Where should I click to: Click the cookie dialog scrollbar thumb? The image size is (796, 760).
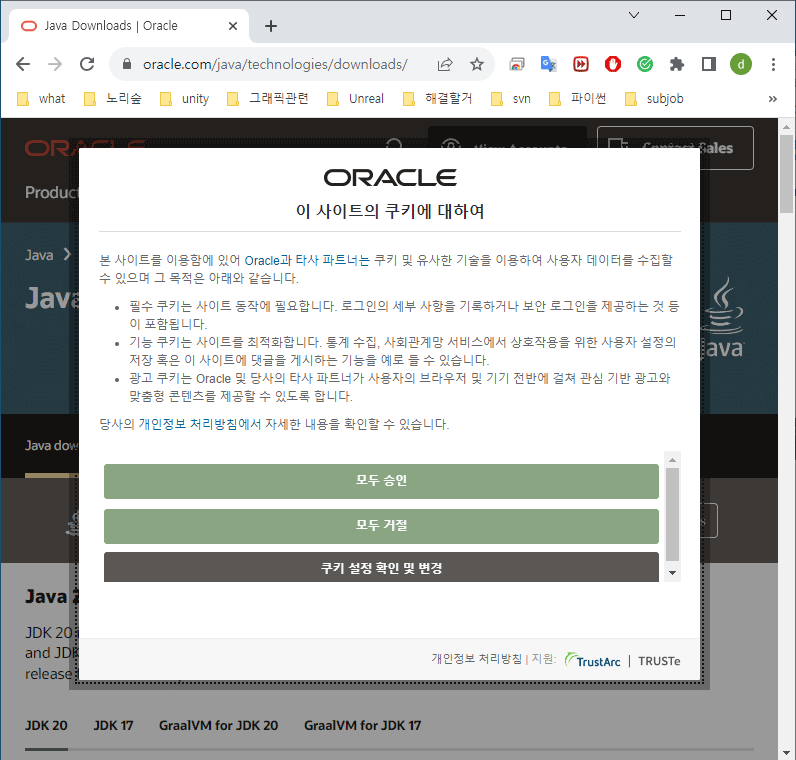coord(672,514)
